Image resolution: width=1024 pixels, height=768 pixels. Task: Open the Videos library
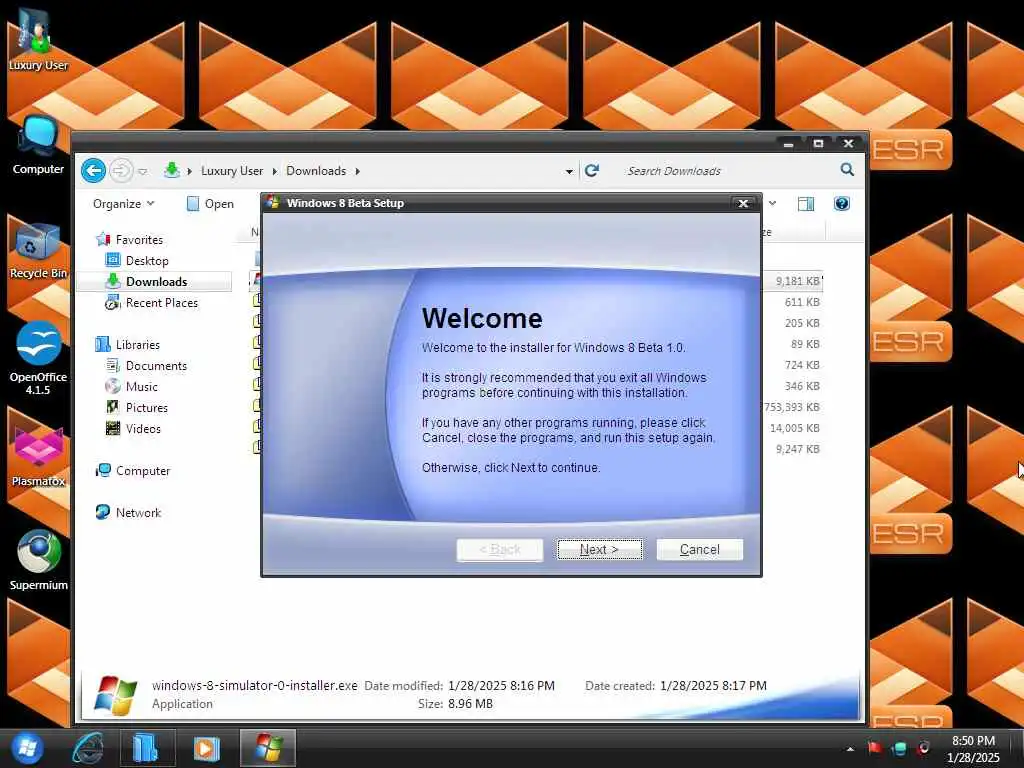(133, 428)
